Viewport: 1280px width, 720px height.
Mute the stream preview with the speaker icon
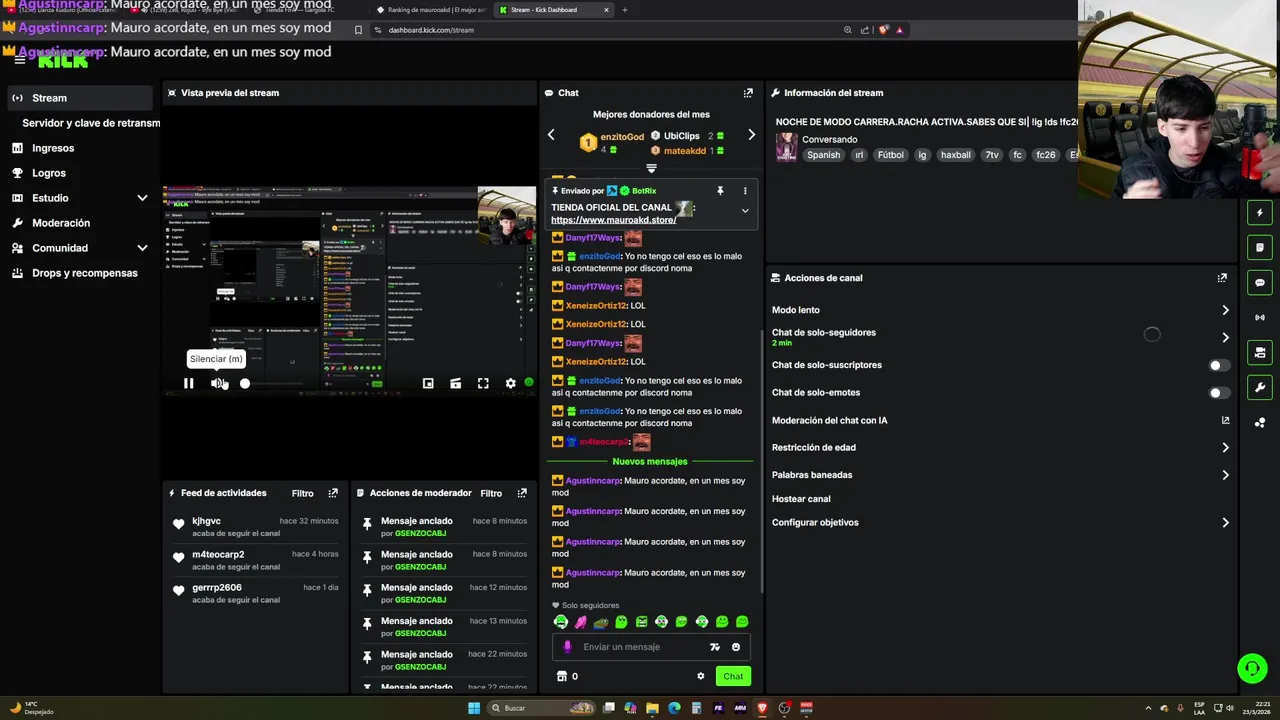tap(217, 383)
